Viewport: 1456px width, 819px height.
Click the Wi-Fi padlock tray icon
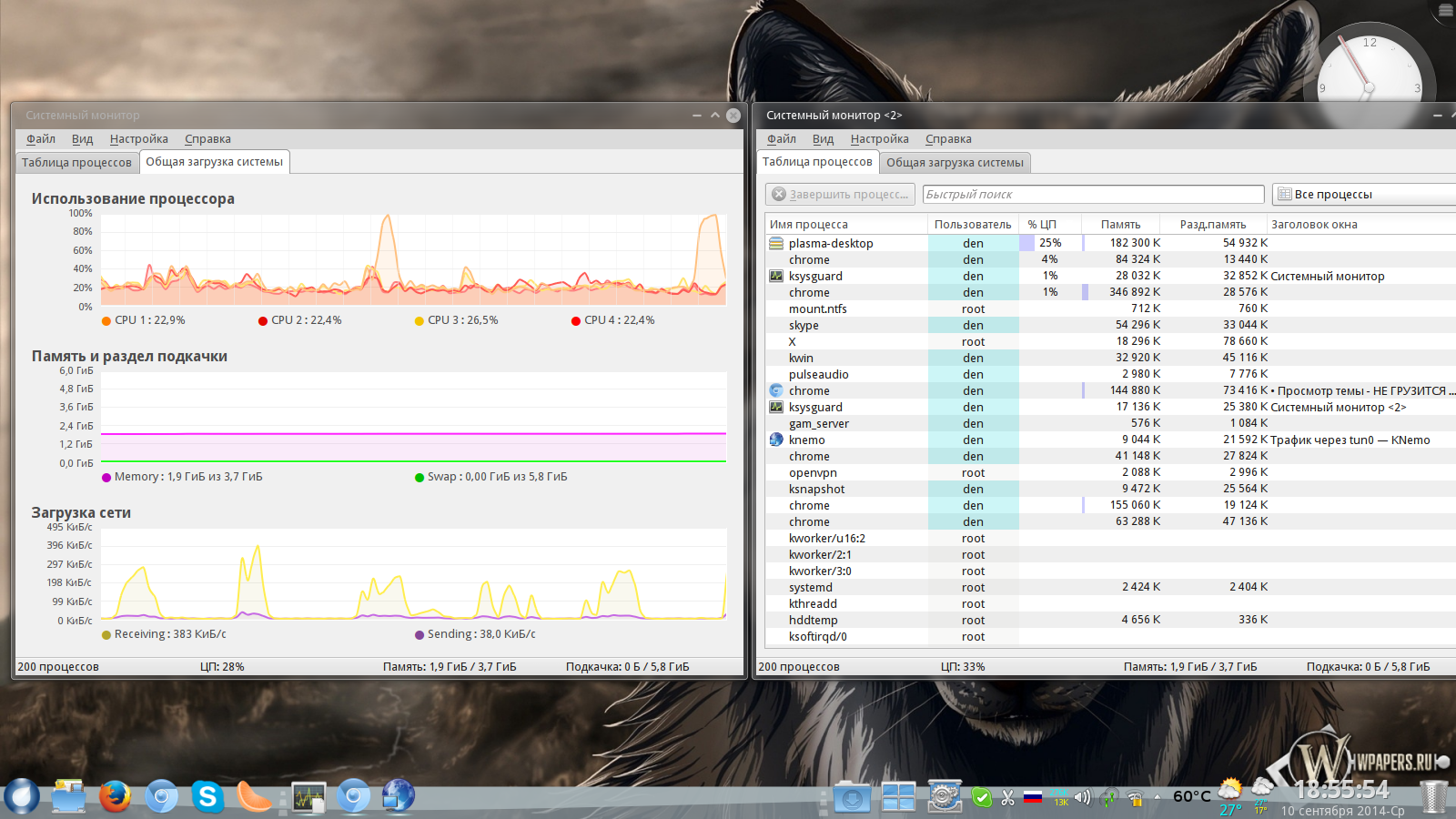pyautogui.click(x=1136, y=799)
